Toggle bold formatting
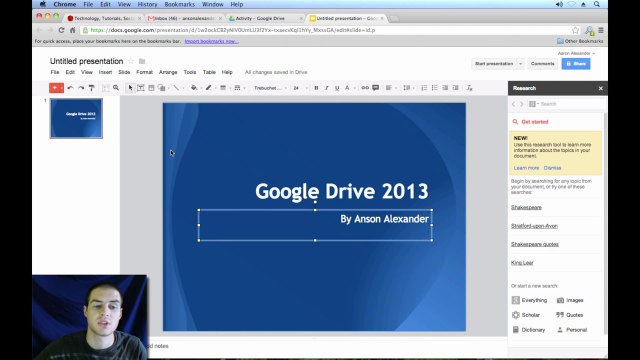640x360 pixels. pyautogui.click(x=316, y=88)
